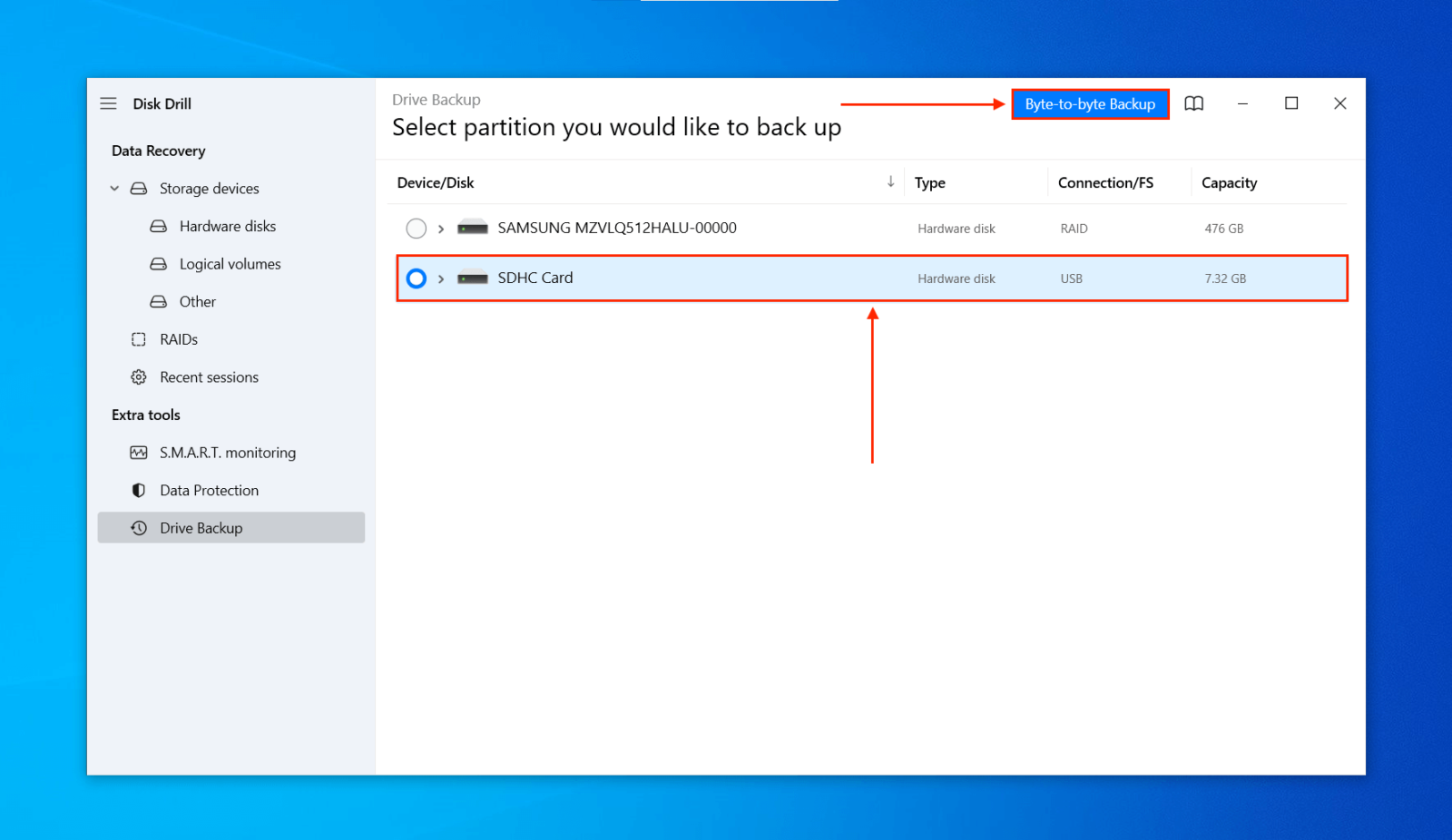Screen dimensions: 1452x840
Task: Collapse the Storage devices tree
Action: point(114,188)
